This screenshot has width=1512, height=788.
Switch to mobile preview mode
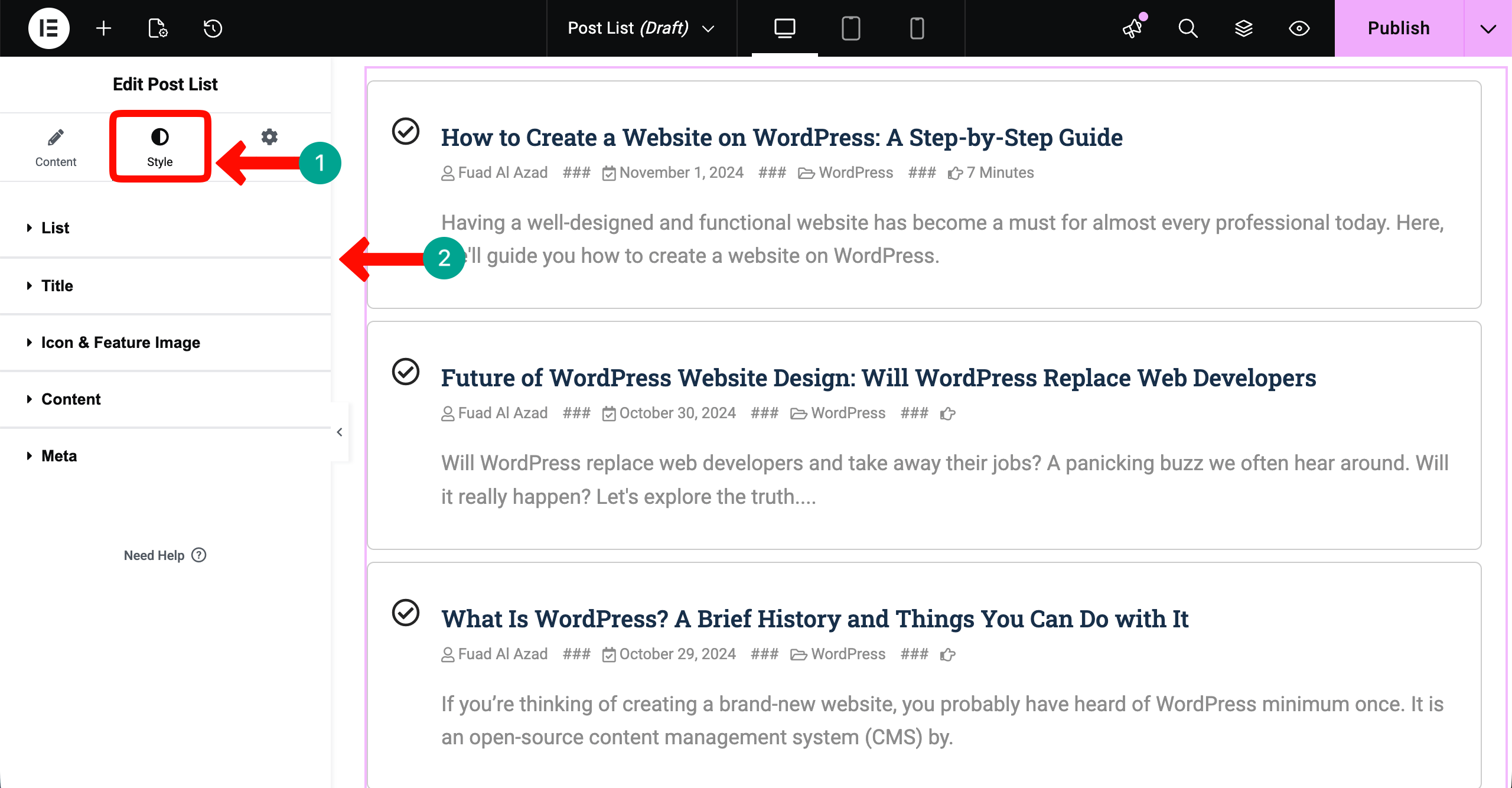pyautogui.click(x=917, y=28)
